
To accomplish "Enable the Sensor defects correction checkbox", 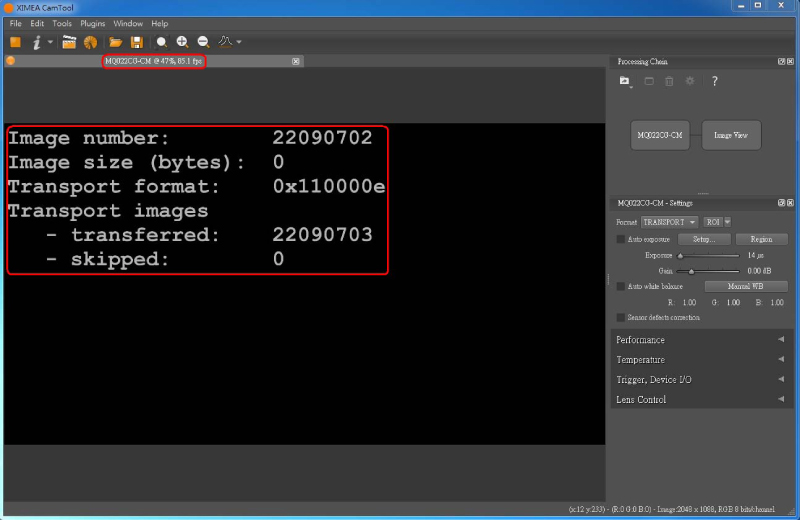I will pyautogui.click(x=620, y=317).
